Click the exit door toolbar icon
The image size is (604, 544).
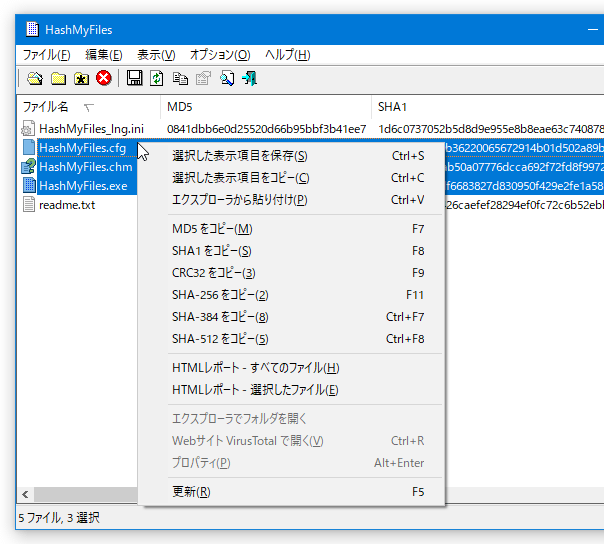pyautogui.click(x=250, y=78)
